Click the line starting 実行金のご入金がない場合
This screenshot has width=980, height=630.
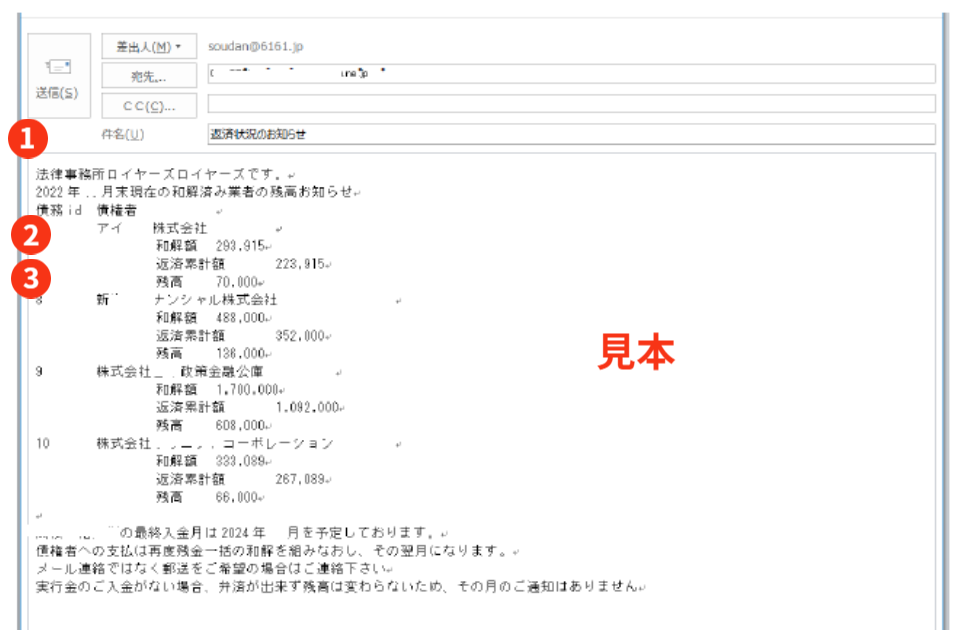[x=340, y=586]
